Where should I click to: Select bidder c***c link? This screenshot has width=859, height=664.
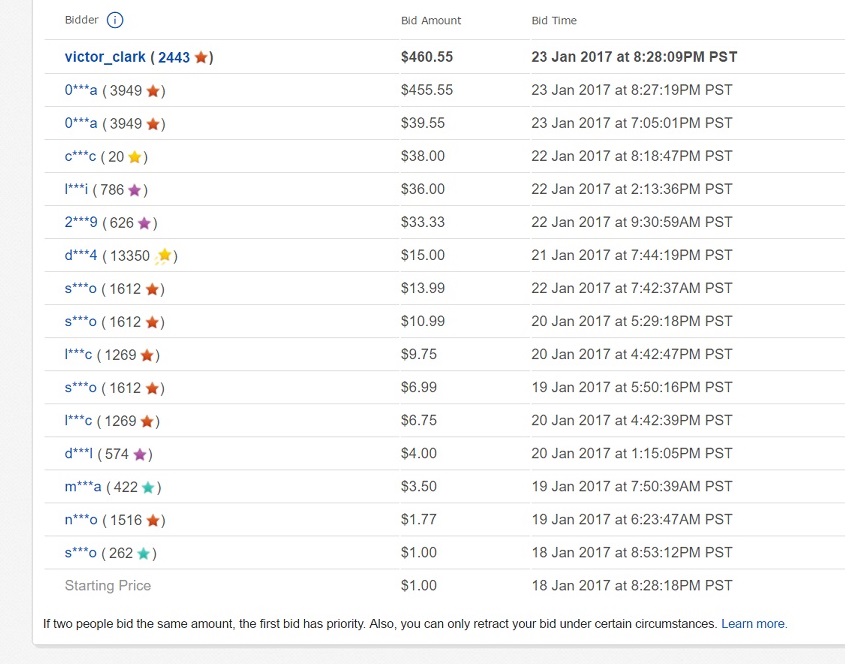click(80, 157)
